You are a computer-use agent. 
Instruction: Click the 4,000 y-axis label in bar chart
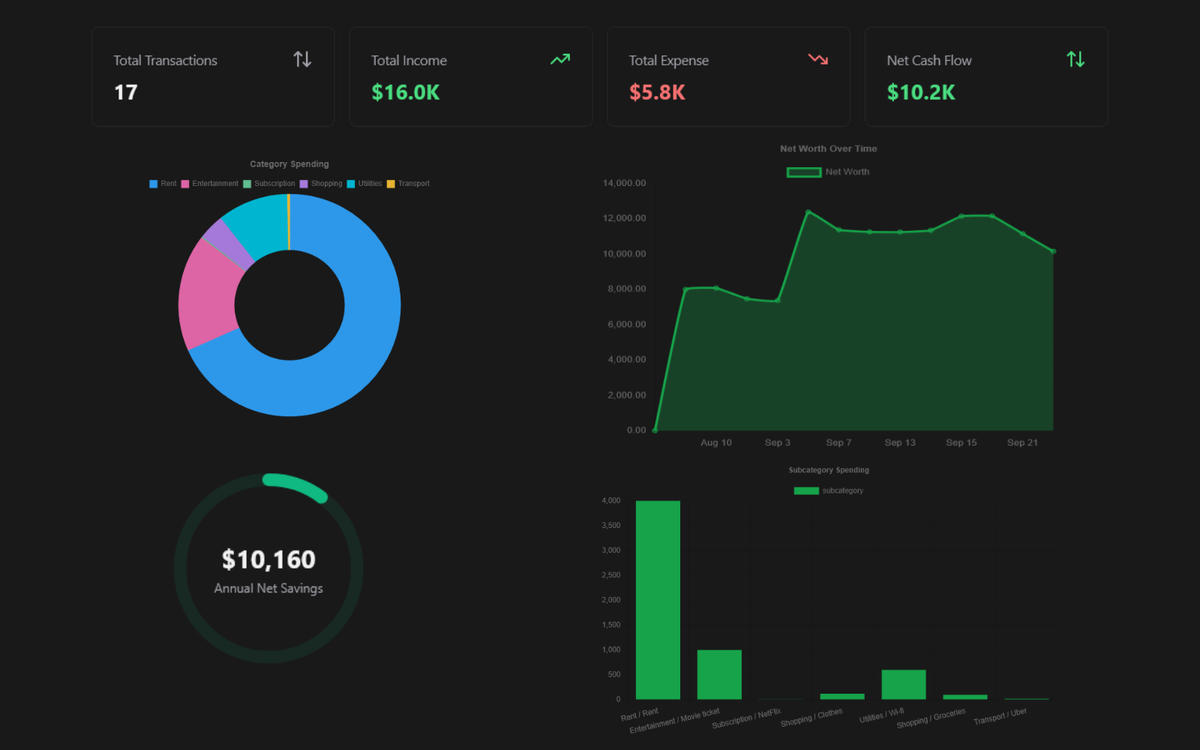click(x=612, y=501)
